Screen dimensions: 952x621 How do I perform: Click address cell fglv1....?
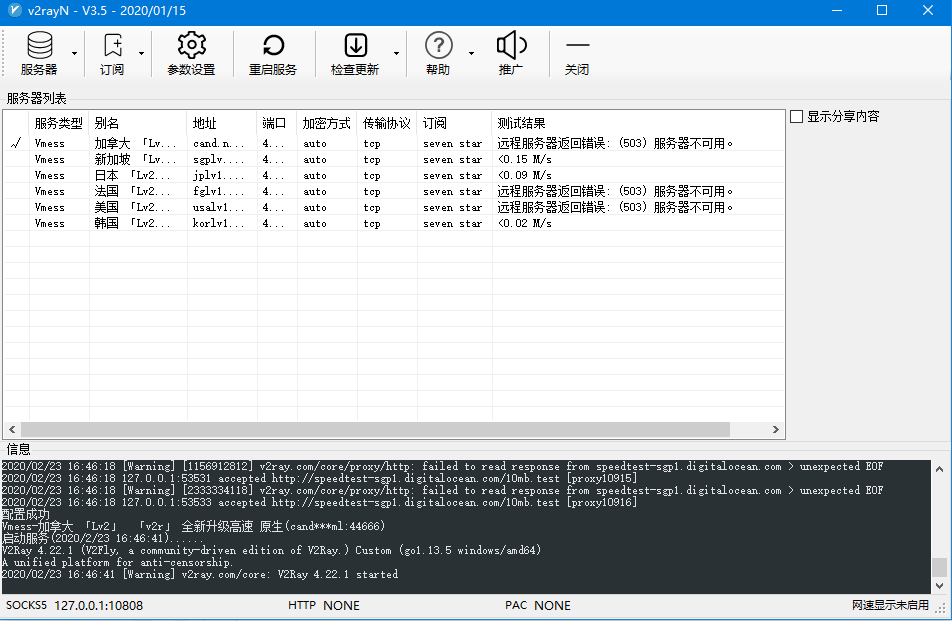pos(219,191)
